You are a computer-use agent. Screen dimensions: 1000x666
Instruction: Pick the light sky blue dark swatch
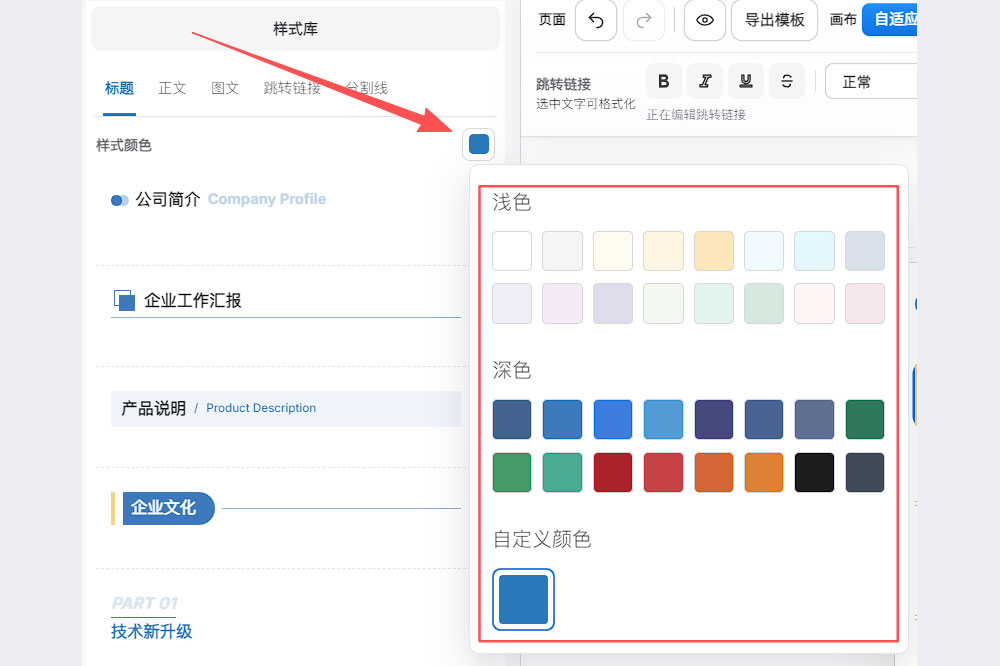tap(663, 420)
